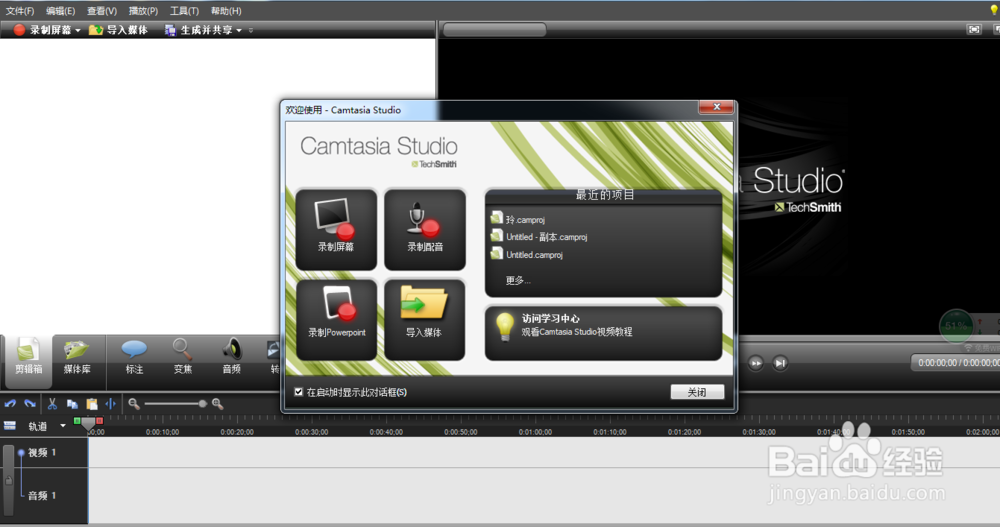Open the toolbar options overflow arrow

pos(251,30)
